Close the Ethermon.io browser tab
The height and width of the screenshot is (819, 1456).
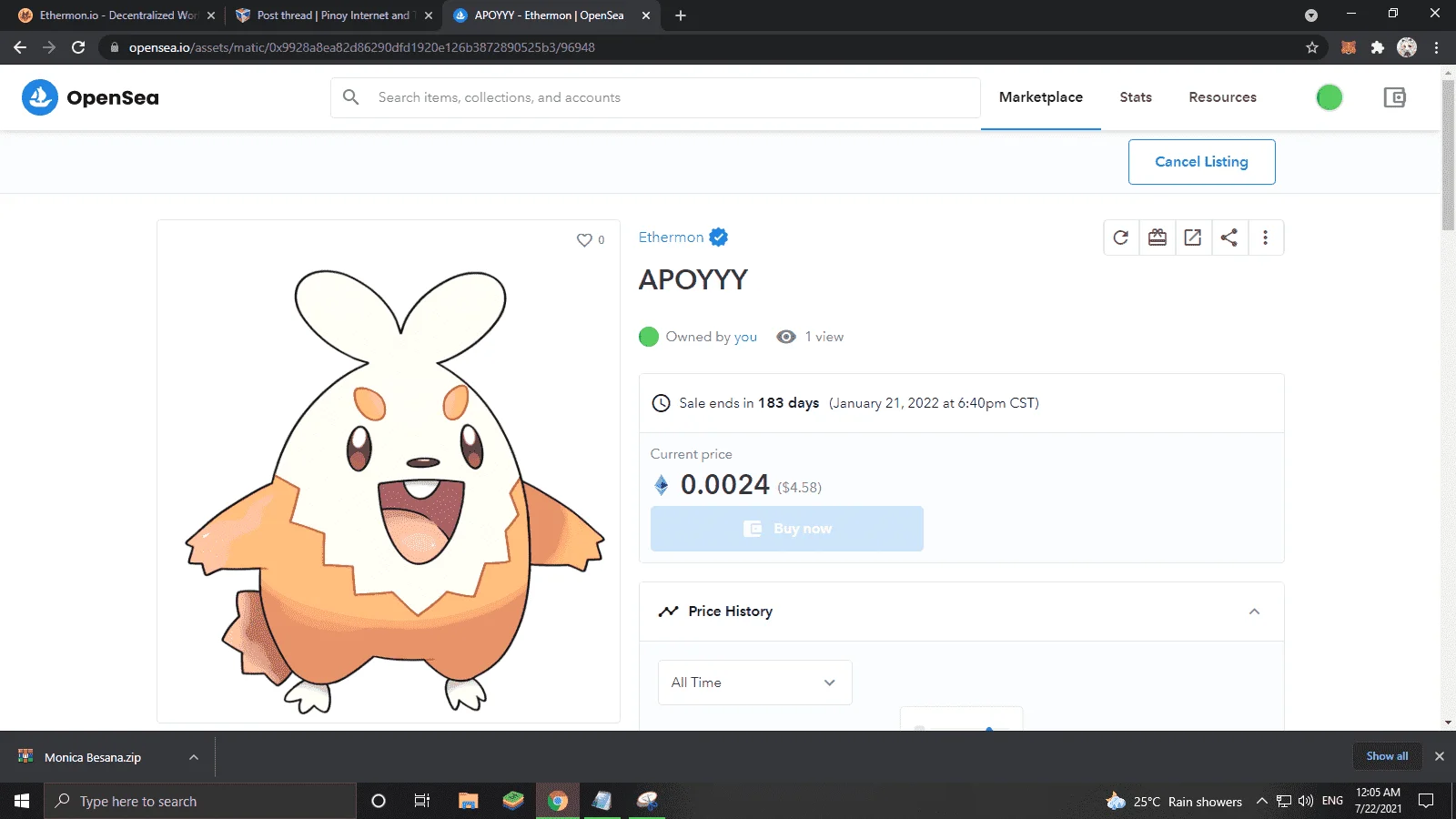[x=211, y=15]
